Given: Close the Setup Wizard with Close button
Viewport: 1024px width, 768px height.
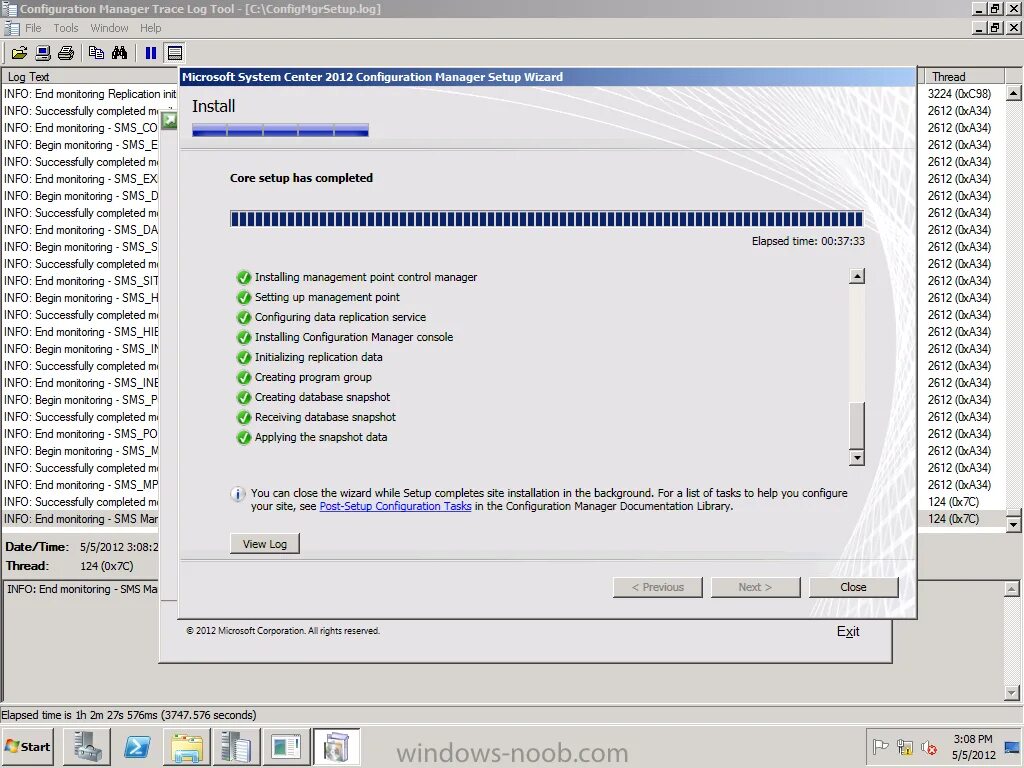Looking at the screenshot, I should 854,587.
